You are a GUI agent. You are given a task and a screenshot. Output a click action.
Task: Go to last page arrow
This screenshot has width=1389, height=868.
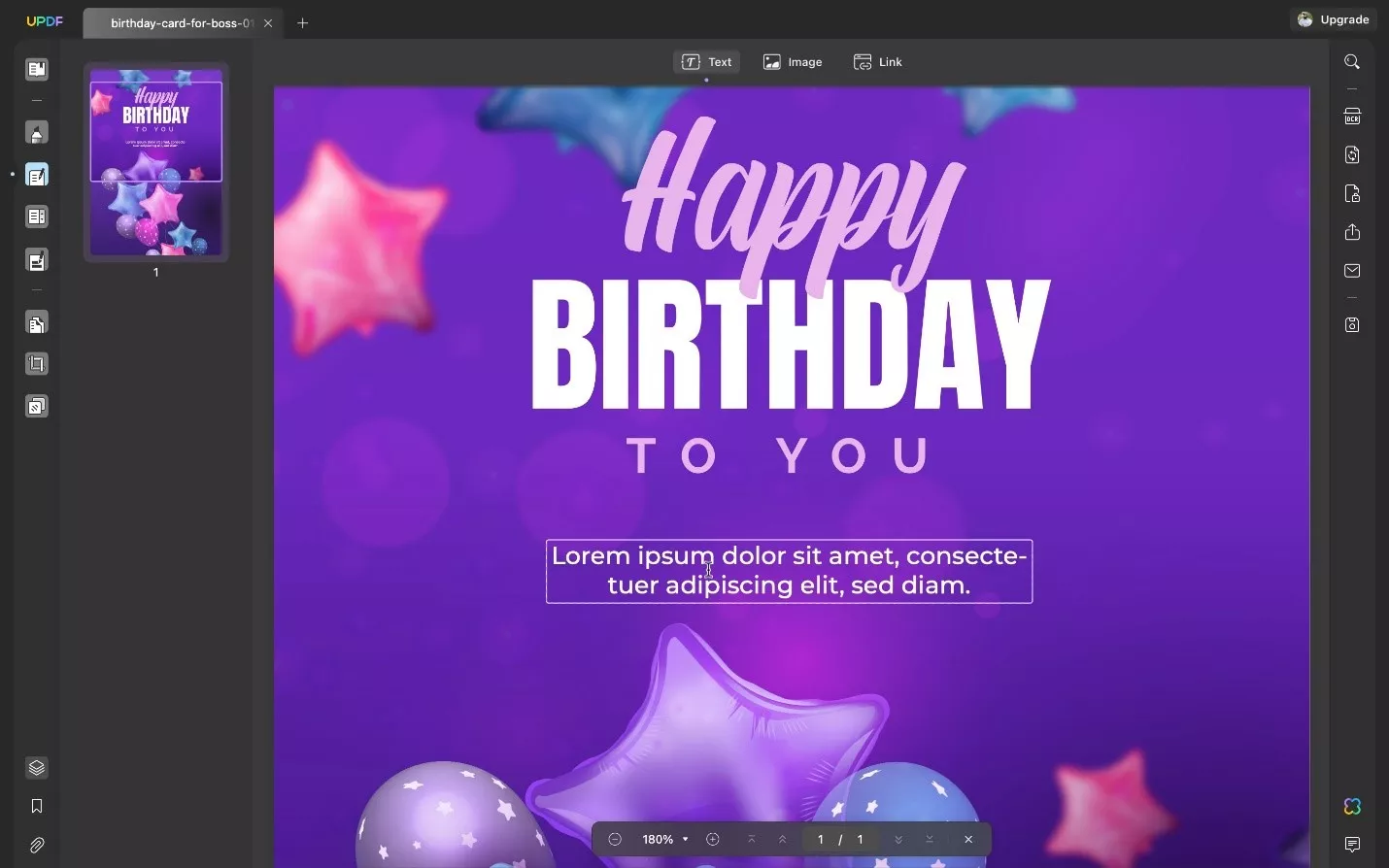pyautogui.click(x=930, y=839)
